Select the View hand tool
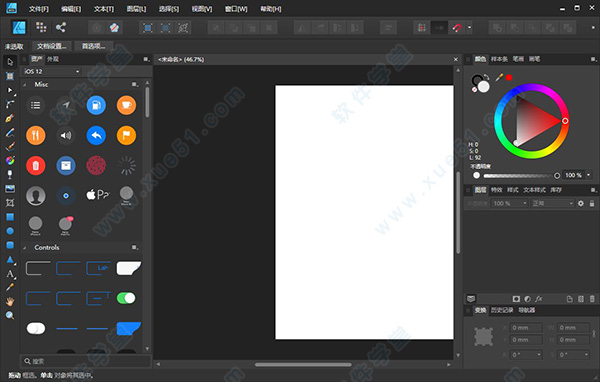This screenshot has height=382, width=600. [x=10, y=302]
